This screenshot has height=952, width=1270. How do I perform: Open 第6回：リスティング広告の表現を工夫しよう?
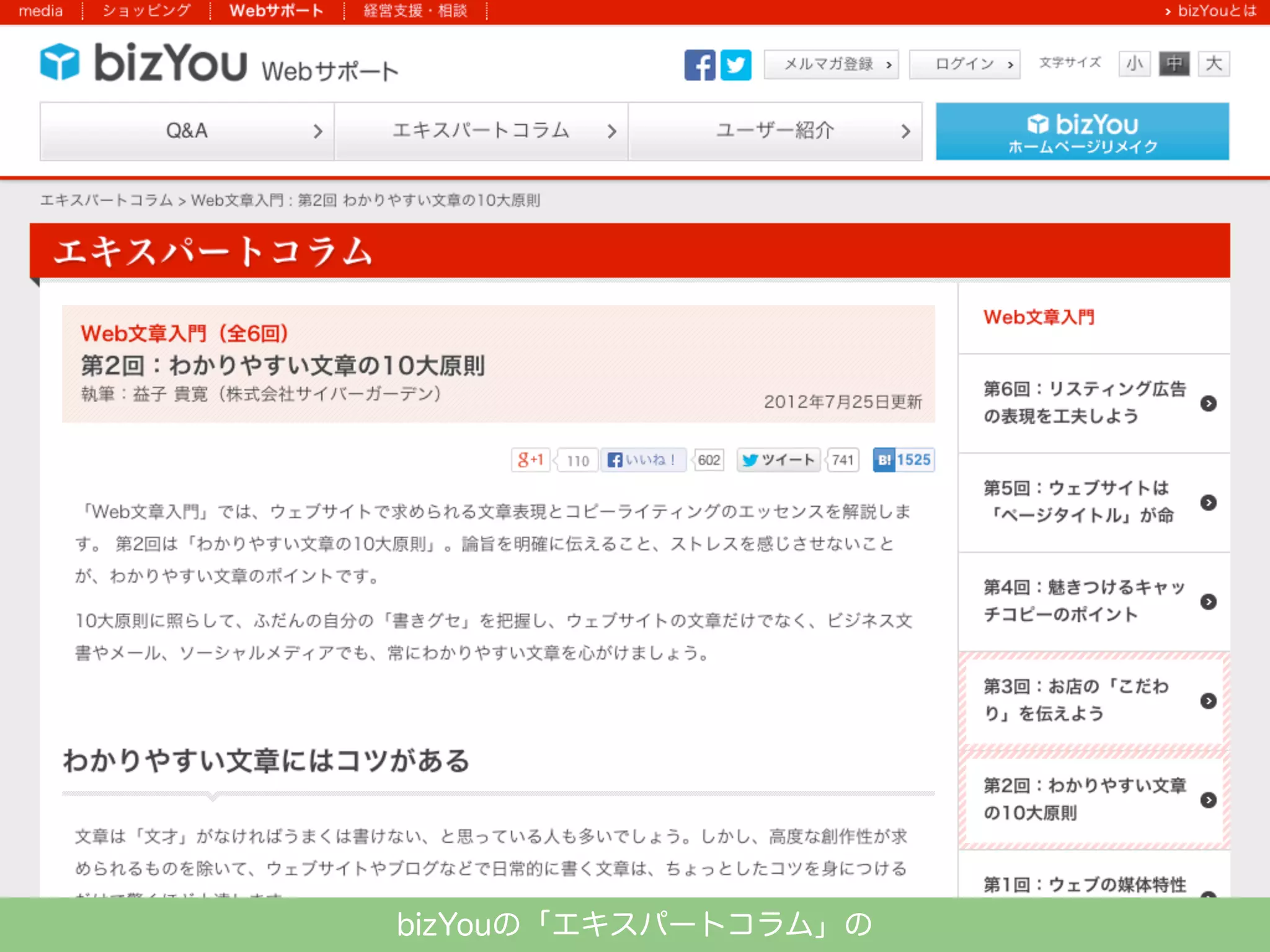pyautogui.click(x=1094, y=403)
